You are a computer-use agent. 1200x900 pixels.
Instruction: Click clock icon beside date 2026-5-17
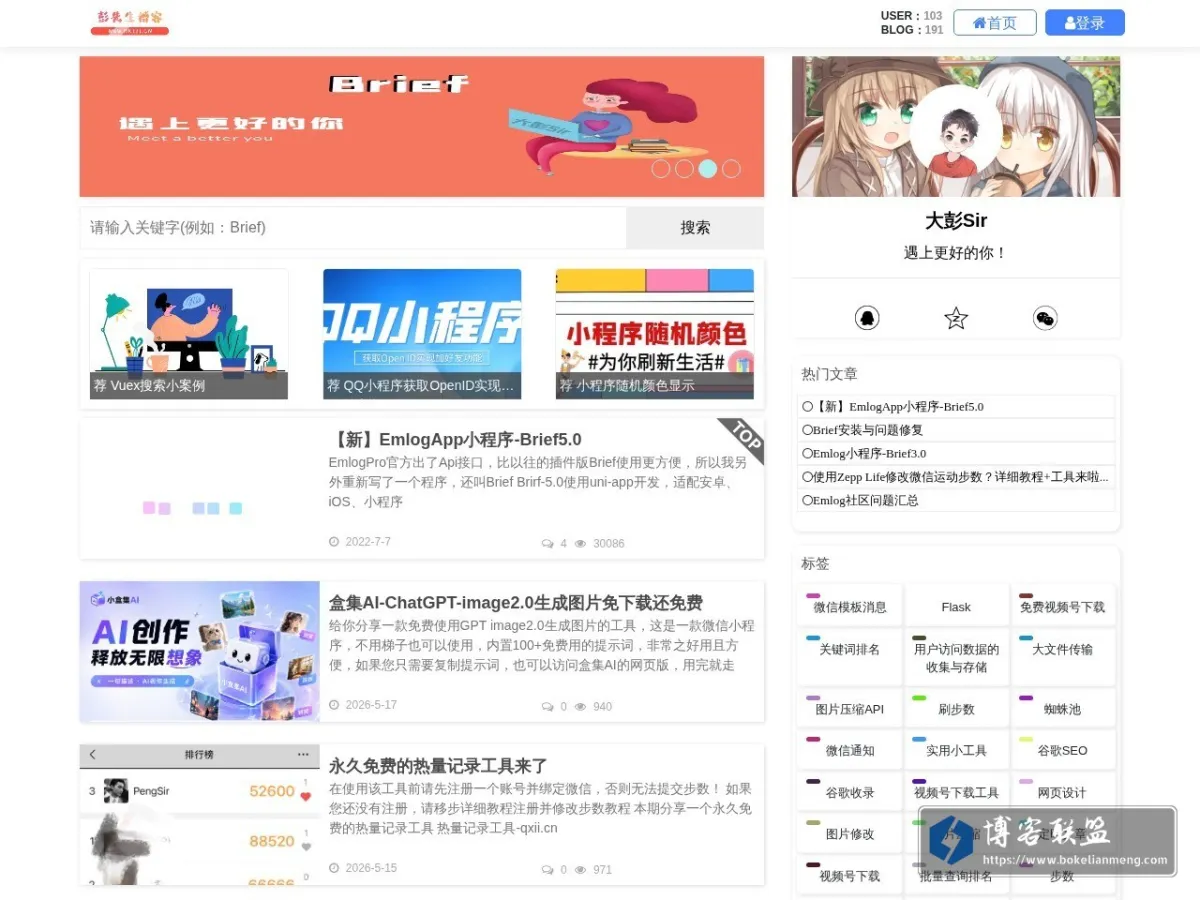(334, 705)
